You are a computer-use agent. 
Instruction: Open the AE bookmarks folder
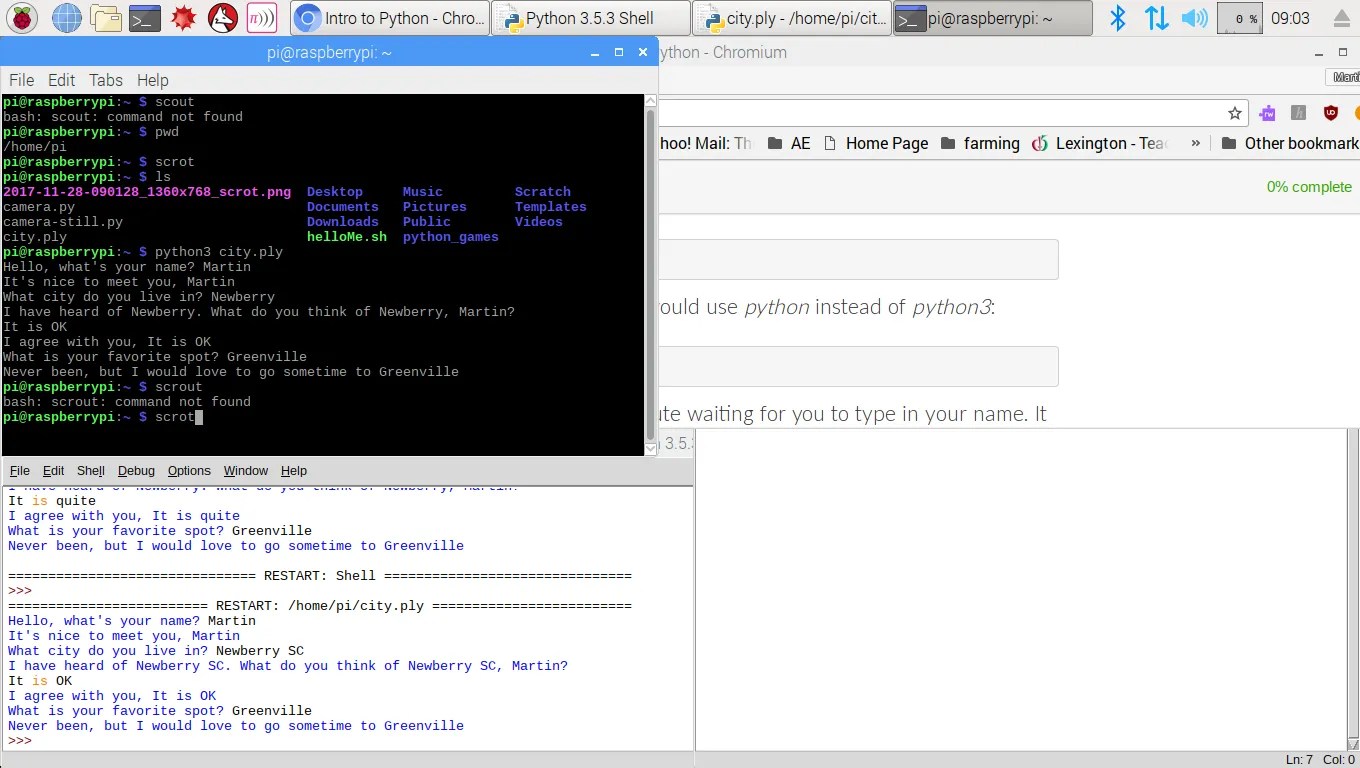pyautogui.click(x=789, y=143)
